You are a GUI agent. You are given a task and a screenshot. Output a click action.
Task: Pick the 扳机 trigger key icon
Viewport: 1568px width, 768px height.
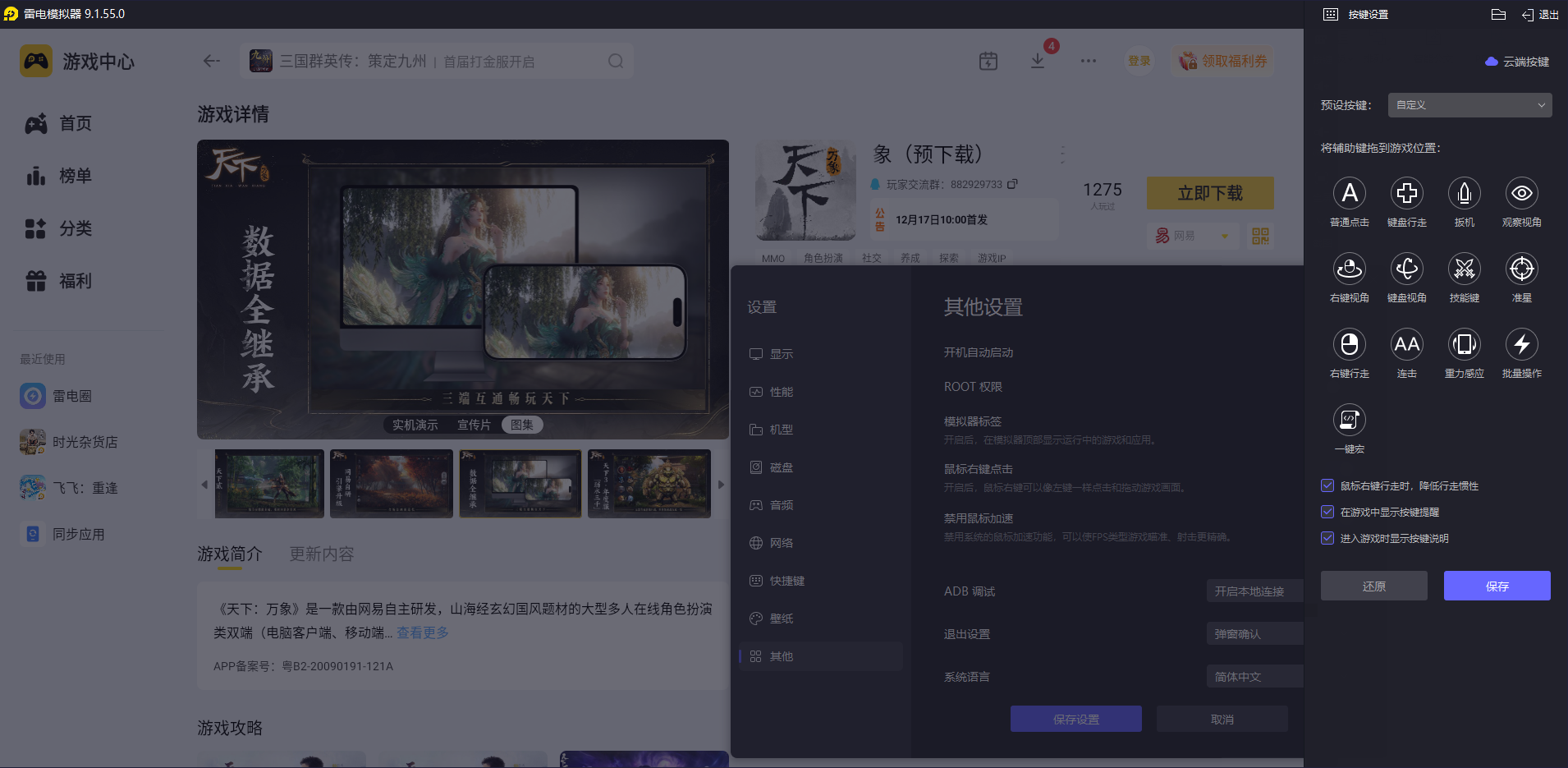(x=1464, y=194)
